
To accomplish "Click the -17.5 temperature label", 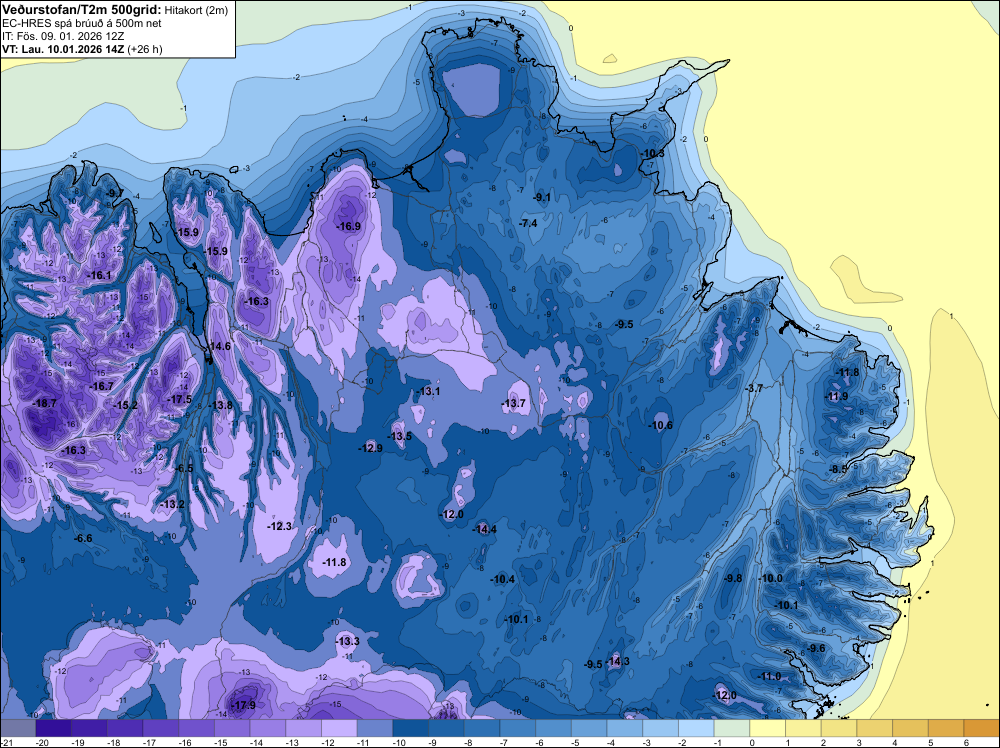I will (180, 399).
